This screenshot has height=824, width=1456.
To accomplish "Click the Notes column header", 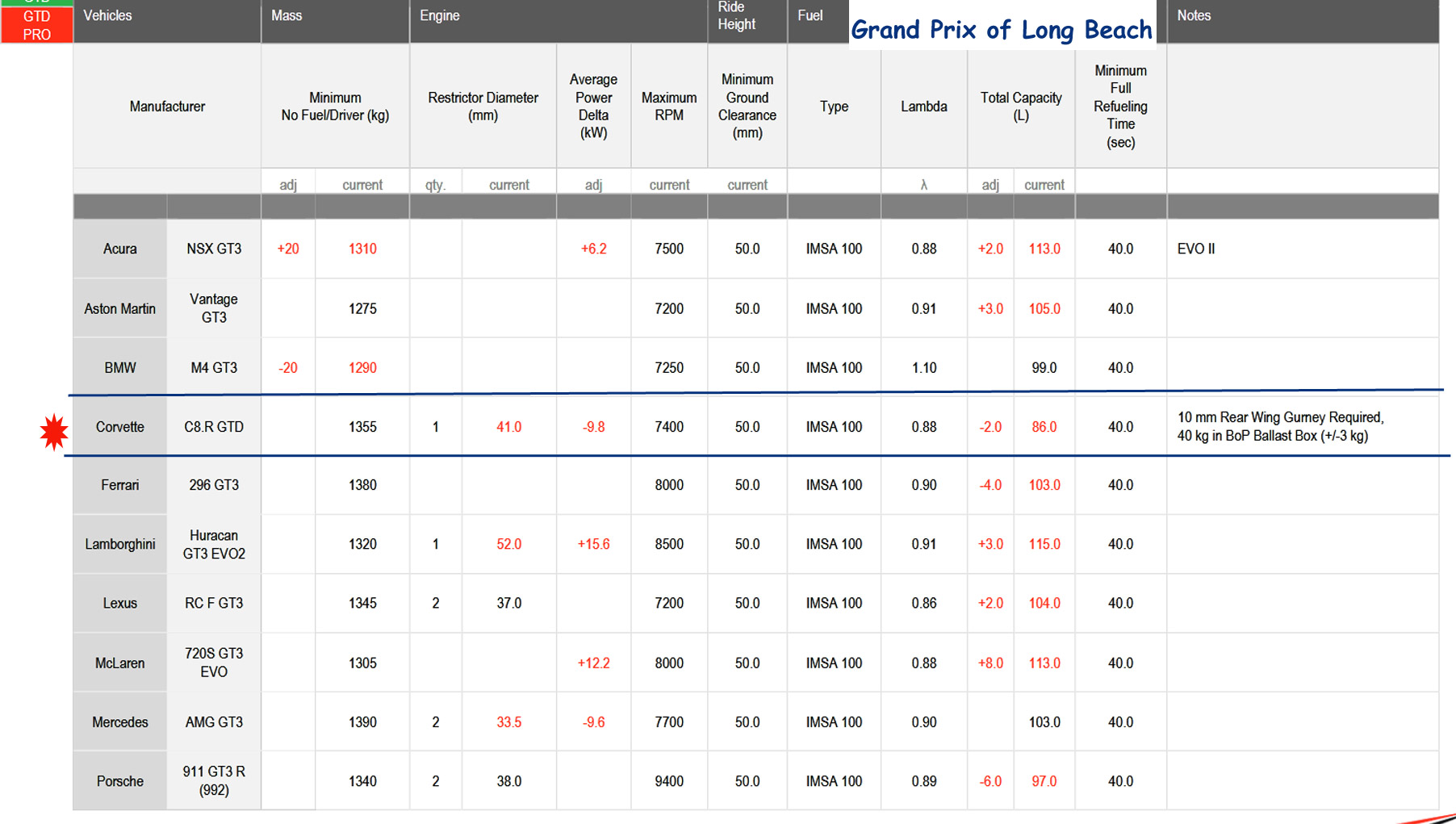I will pos(1193,16).
